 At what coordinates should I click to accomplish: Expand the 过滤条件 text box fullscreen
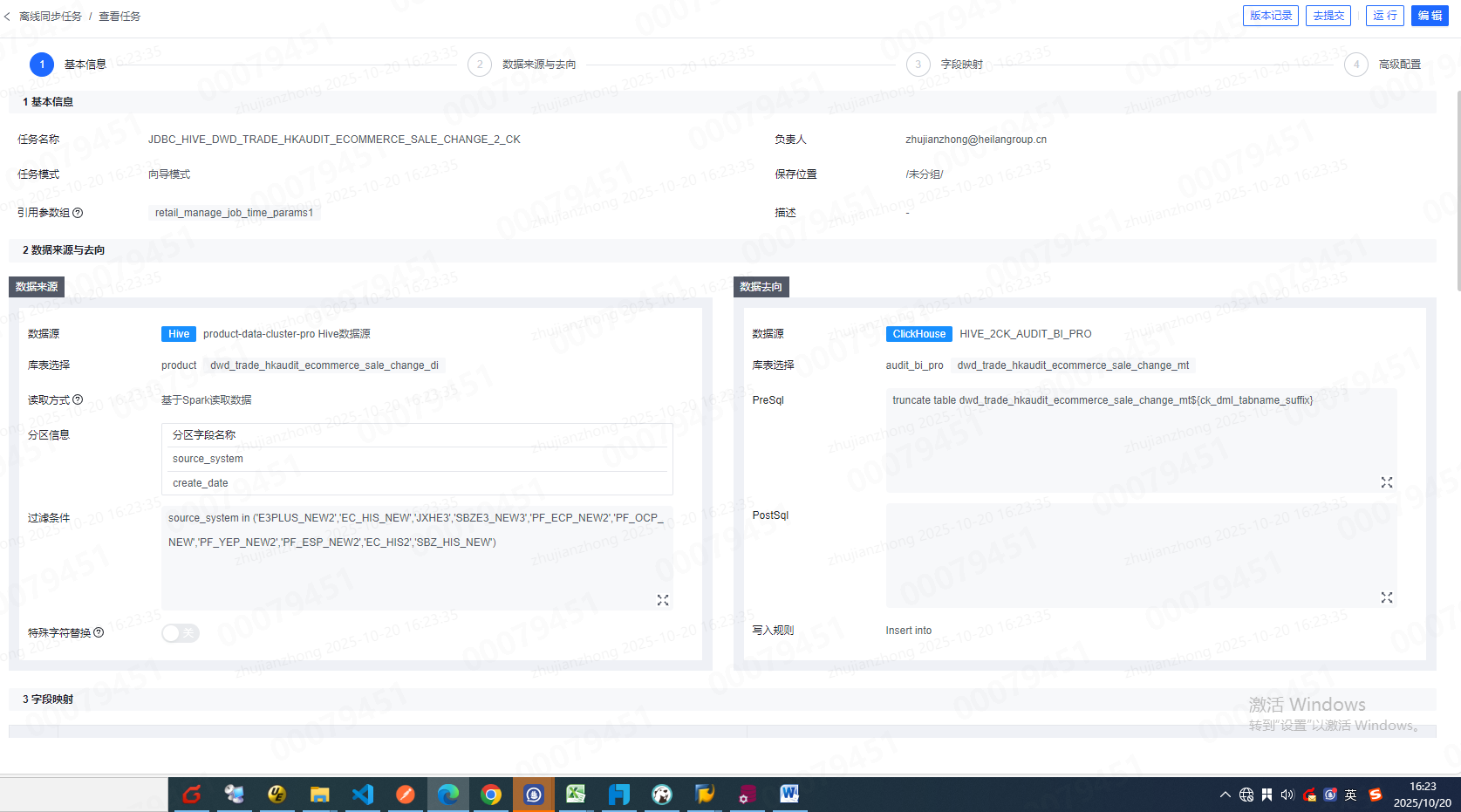click(663, 600)
